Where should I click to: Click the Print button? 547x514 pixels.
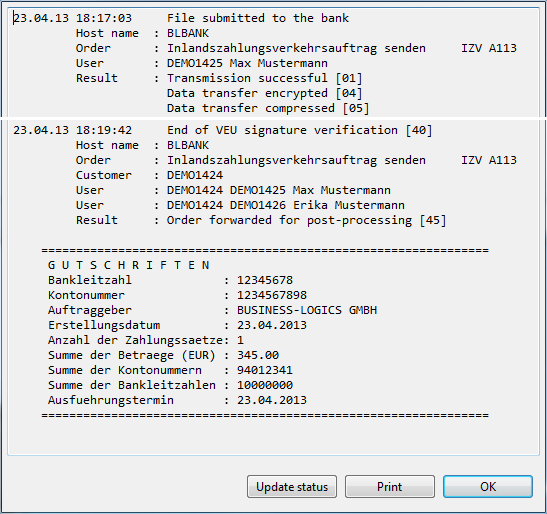coord(390,486)
